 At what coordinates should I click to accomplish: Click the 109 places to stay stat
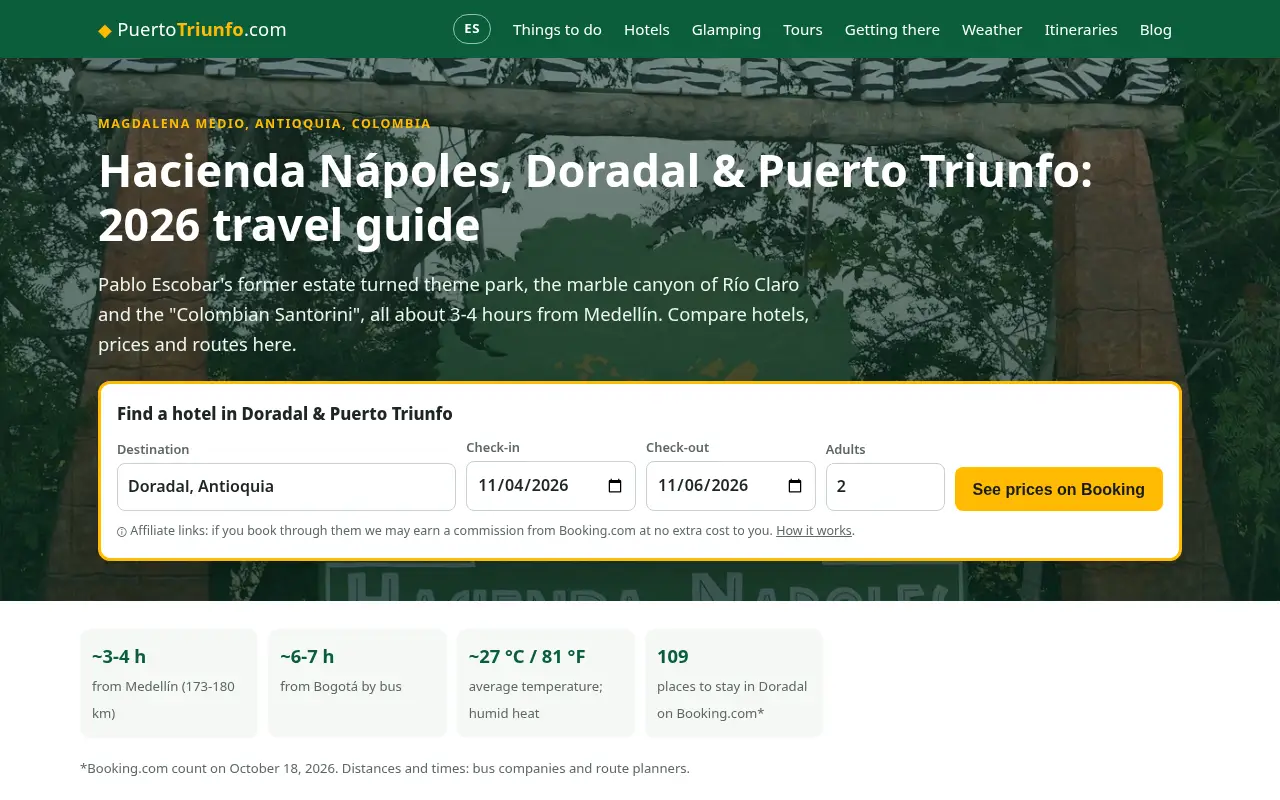tap(734, 683)
